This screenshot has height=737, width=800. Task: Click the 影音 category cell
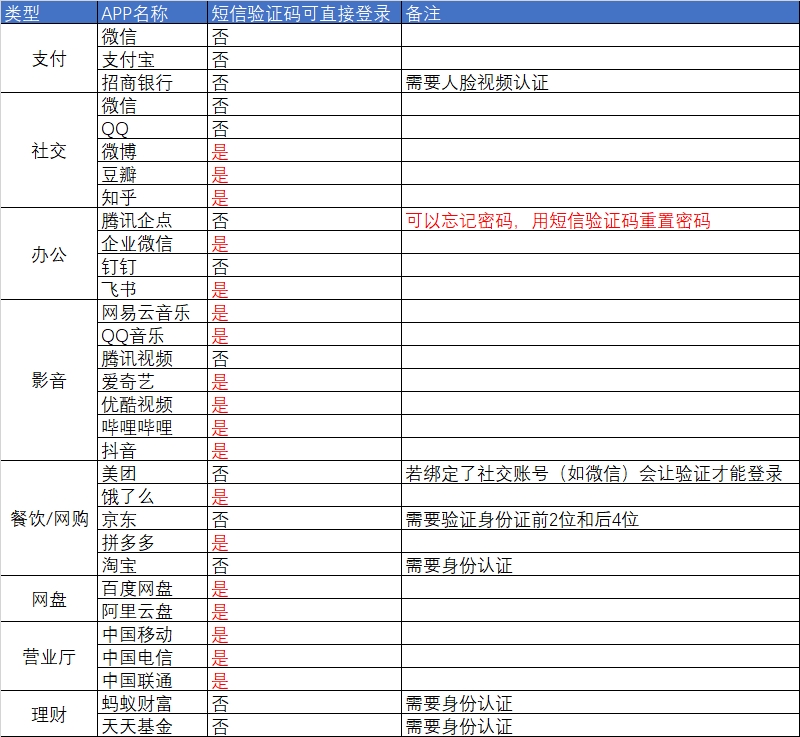49,380
